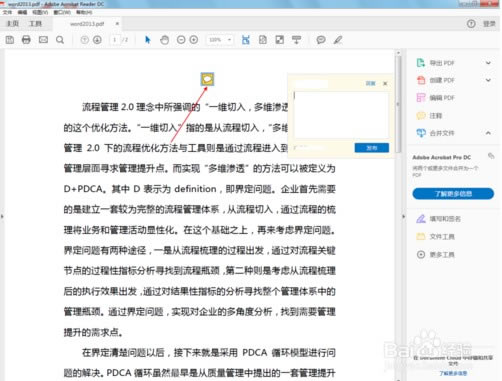Zoom in with the plus circle icon
Image resolution: width=502 pixels, height=381 pixels.
point(194,40)
